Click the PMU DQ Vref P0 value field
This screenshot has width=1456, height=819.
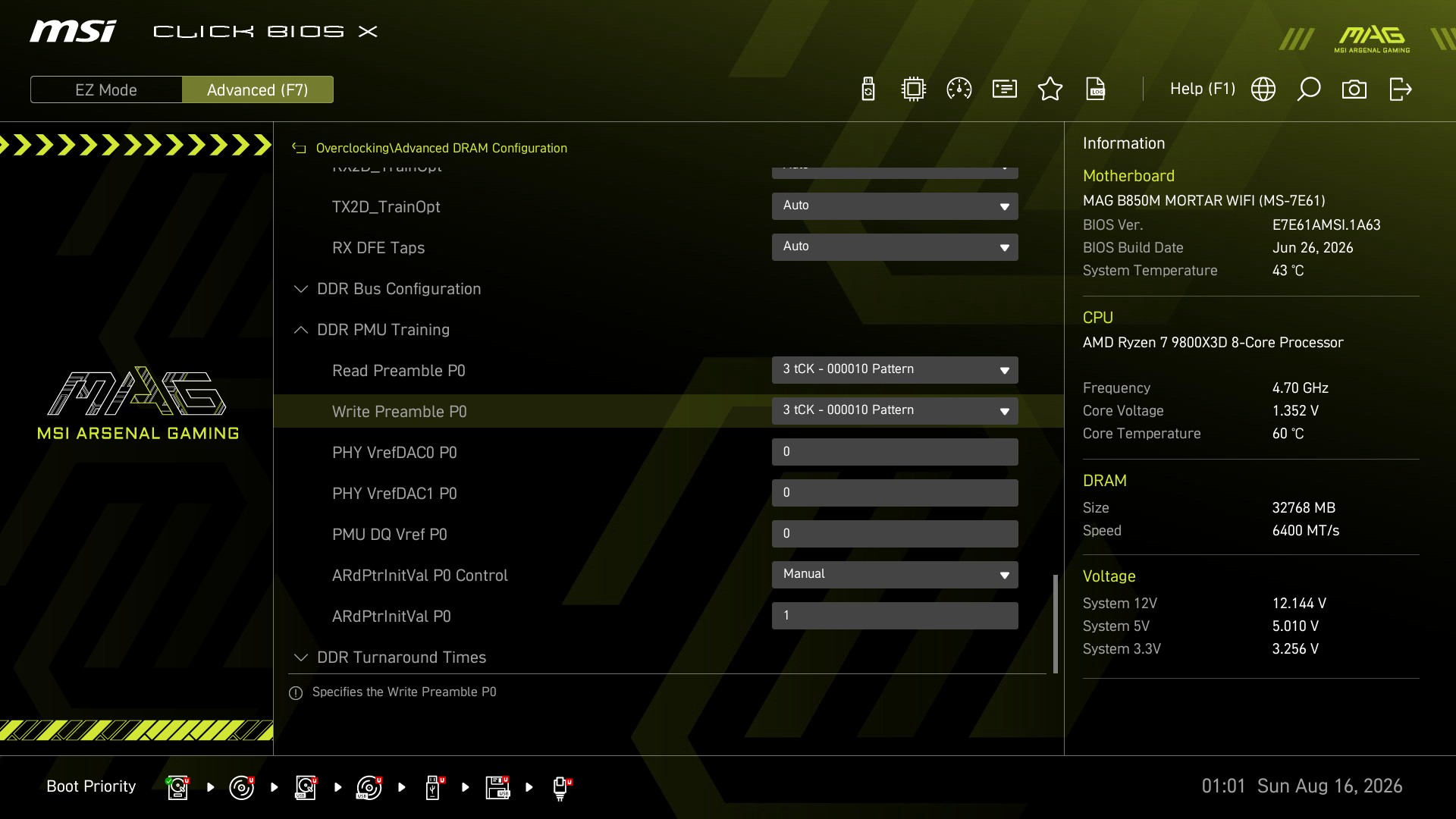(x=895, y=534)
